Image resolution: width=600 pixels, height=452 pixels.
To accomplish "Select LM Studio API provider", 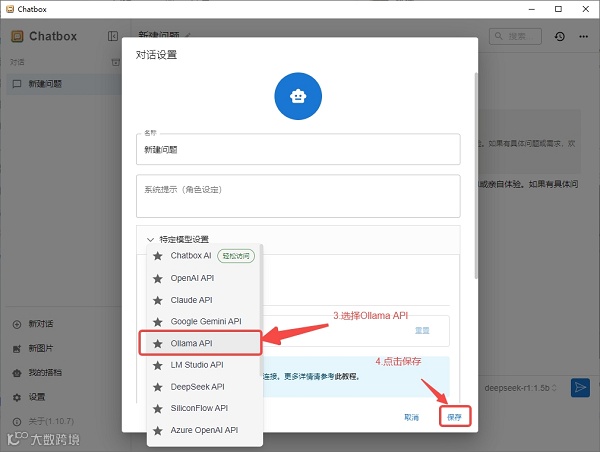I will (204, 365).
